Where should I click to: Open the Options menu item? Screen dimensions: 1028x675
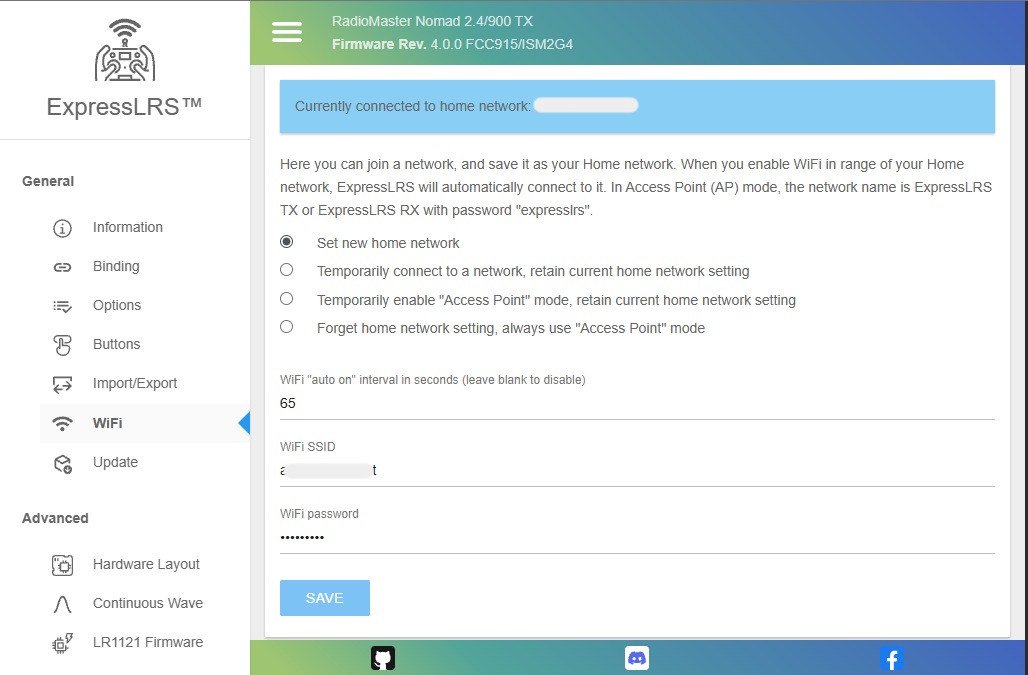pyautogui.click(x=117, y=306)
